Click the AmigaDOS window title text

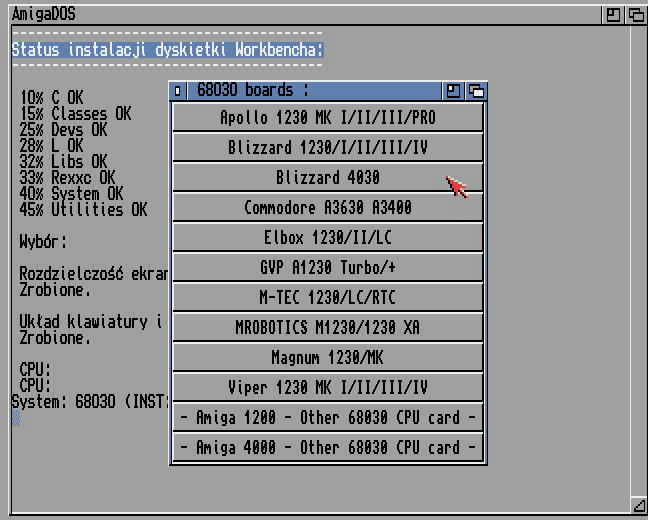[x=44, y=14]
